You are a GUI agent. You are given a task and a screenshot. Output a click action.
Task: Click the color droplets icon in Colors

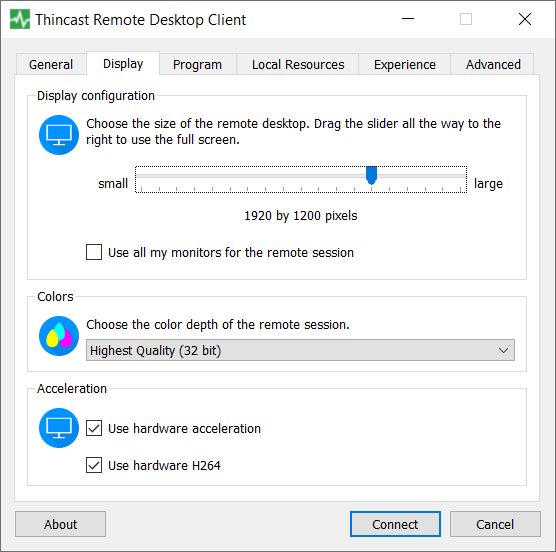coord(59,336)
